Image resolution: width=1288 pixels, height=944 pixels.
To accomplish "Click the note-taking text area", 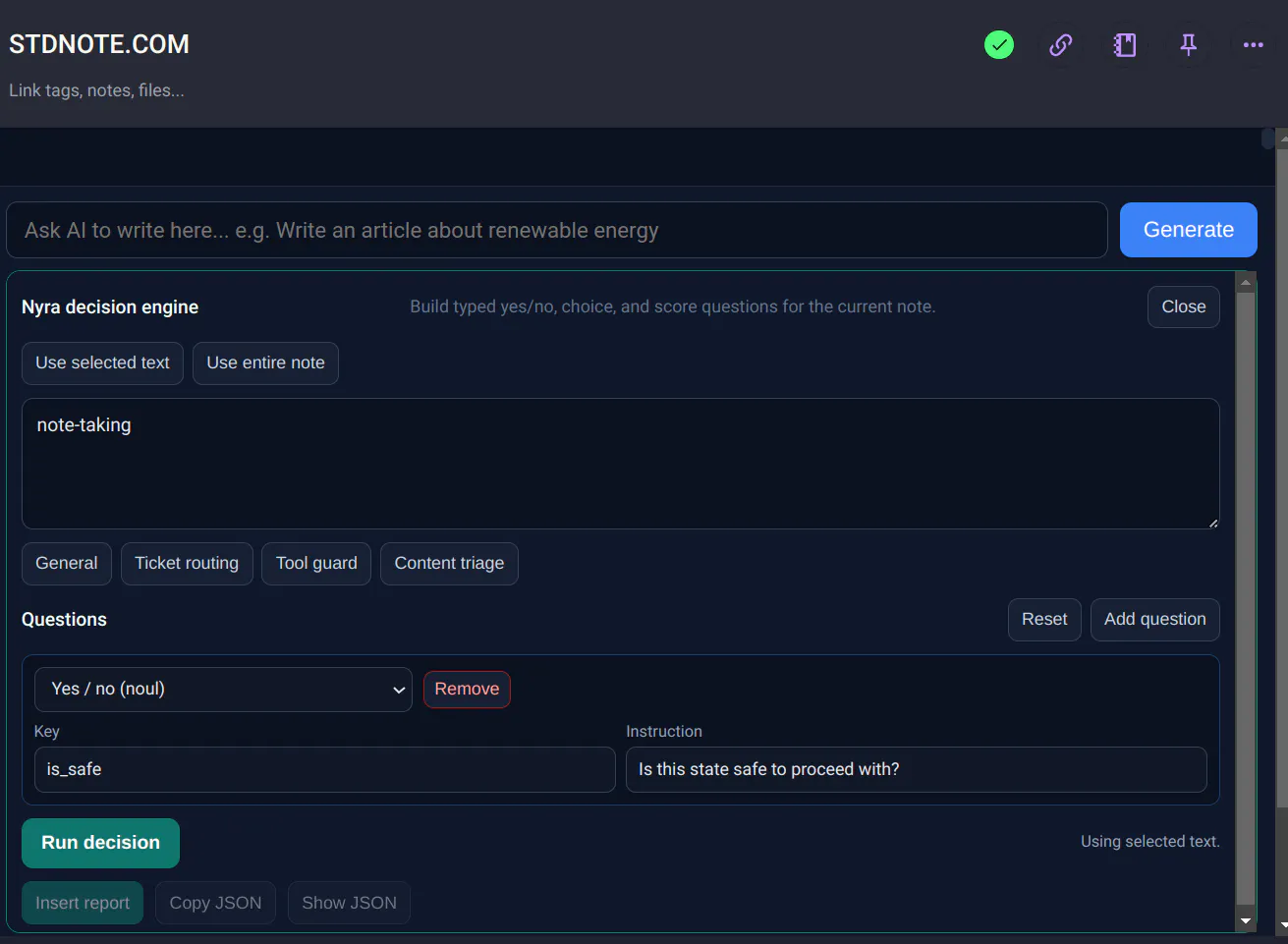I will pyautogui.click(x=621, y=464).
